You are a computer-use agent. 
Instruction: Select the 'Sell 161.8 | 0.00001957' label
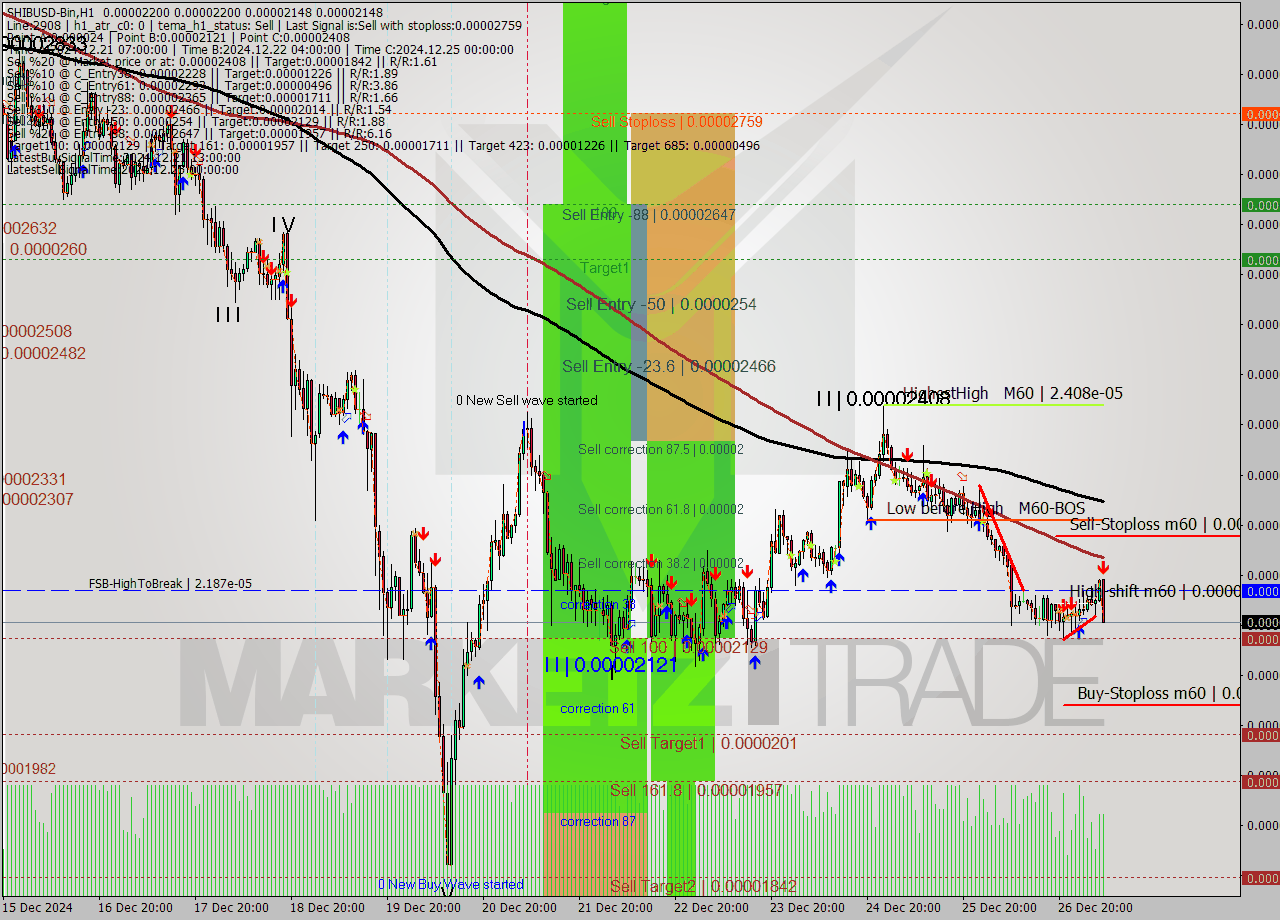coord(696,791)
